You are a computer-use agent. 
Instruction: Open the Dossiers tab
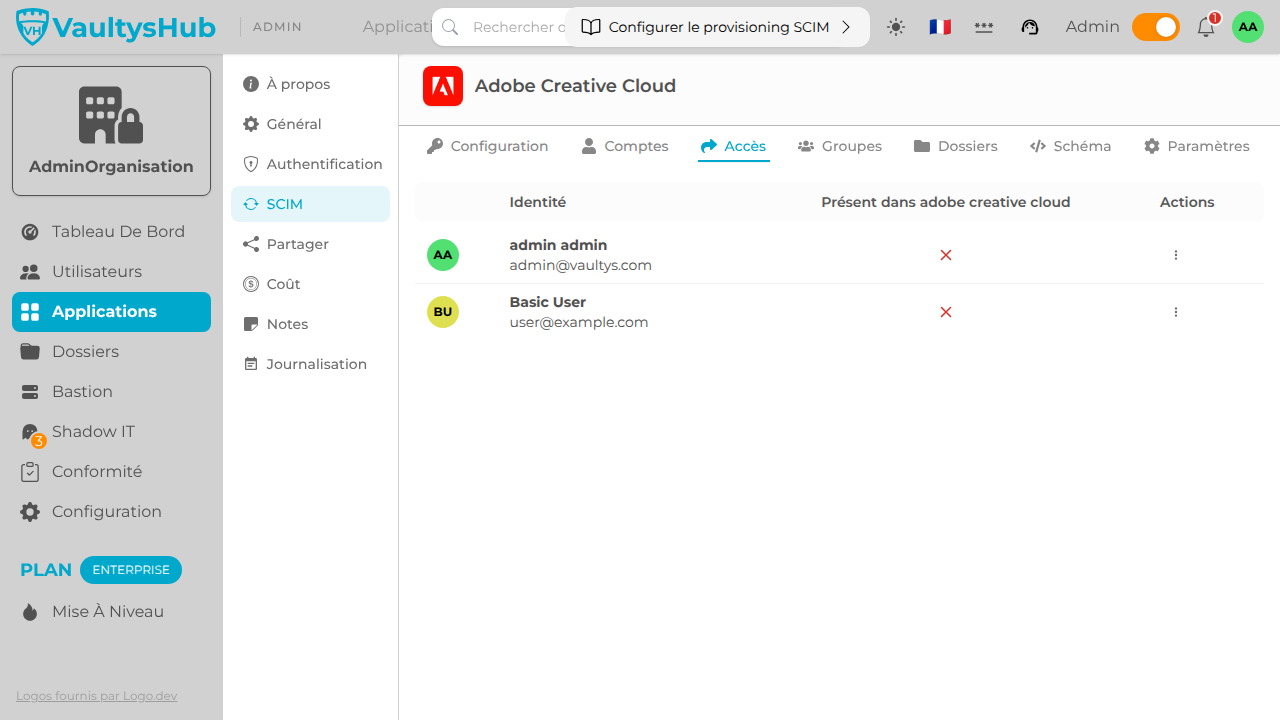[956, 146]
